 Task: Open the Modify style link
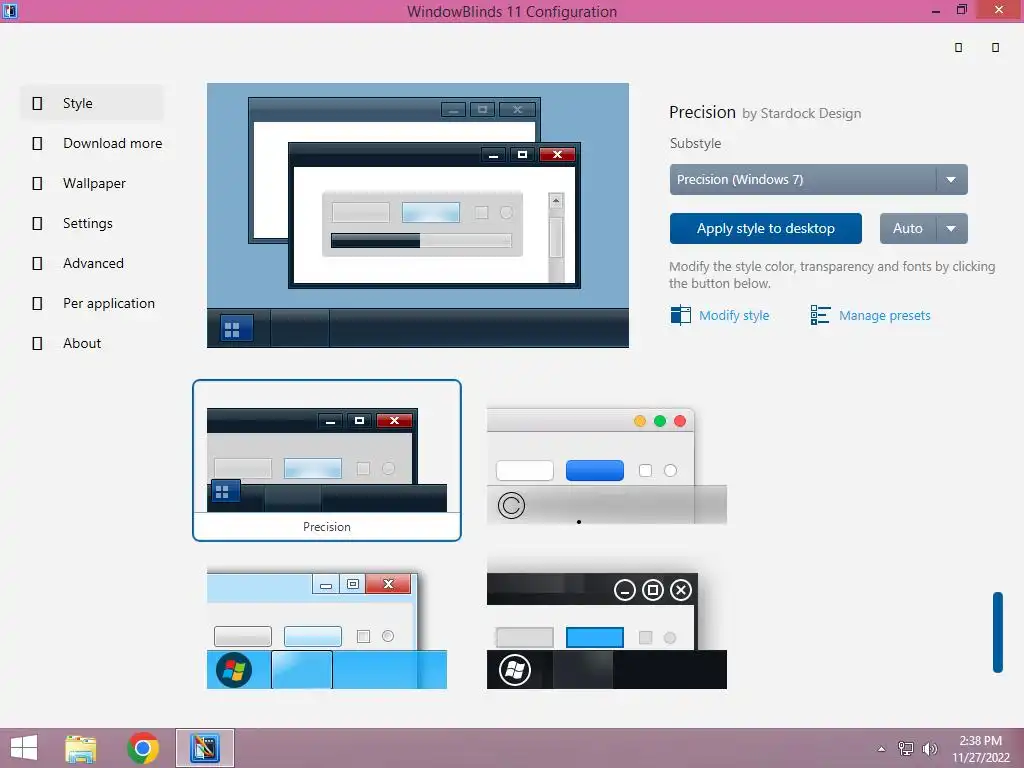coord(734,315)
